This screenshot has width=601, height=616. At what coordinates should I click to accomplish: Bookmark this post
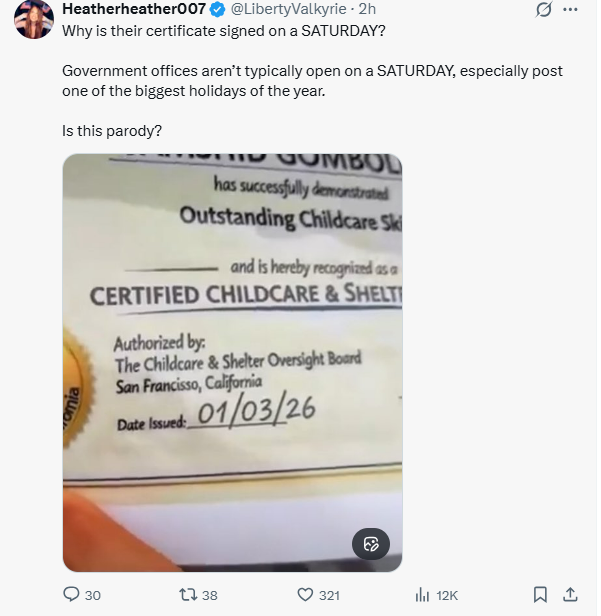(x=540, y=594)
